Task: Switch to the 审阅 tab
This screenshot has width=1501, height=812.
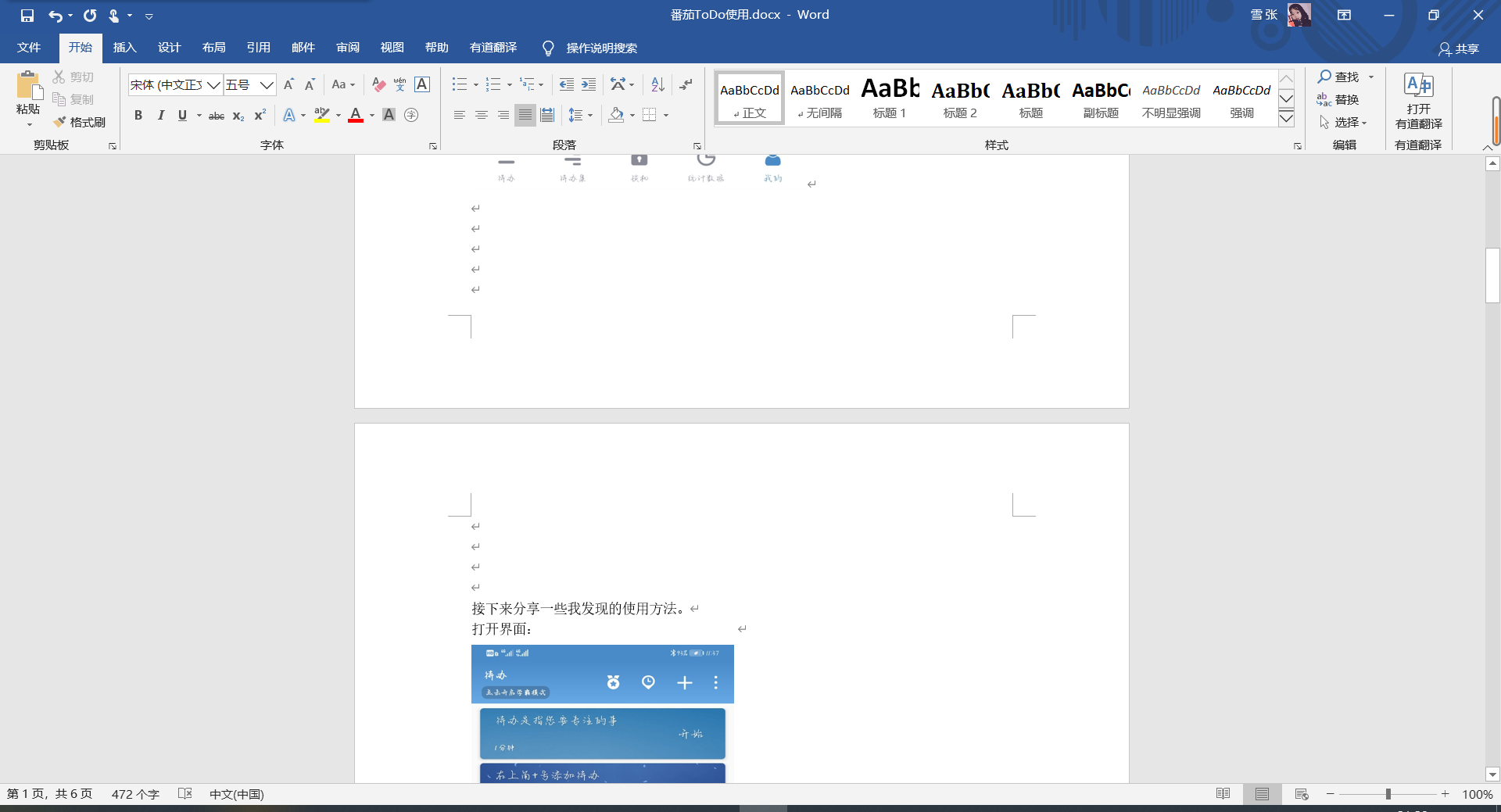Action: pyautogui.click(x=348, y=48)
